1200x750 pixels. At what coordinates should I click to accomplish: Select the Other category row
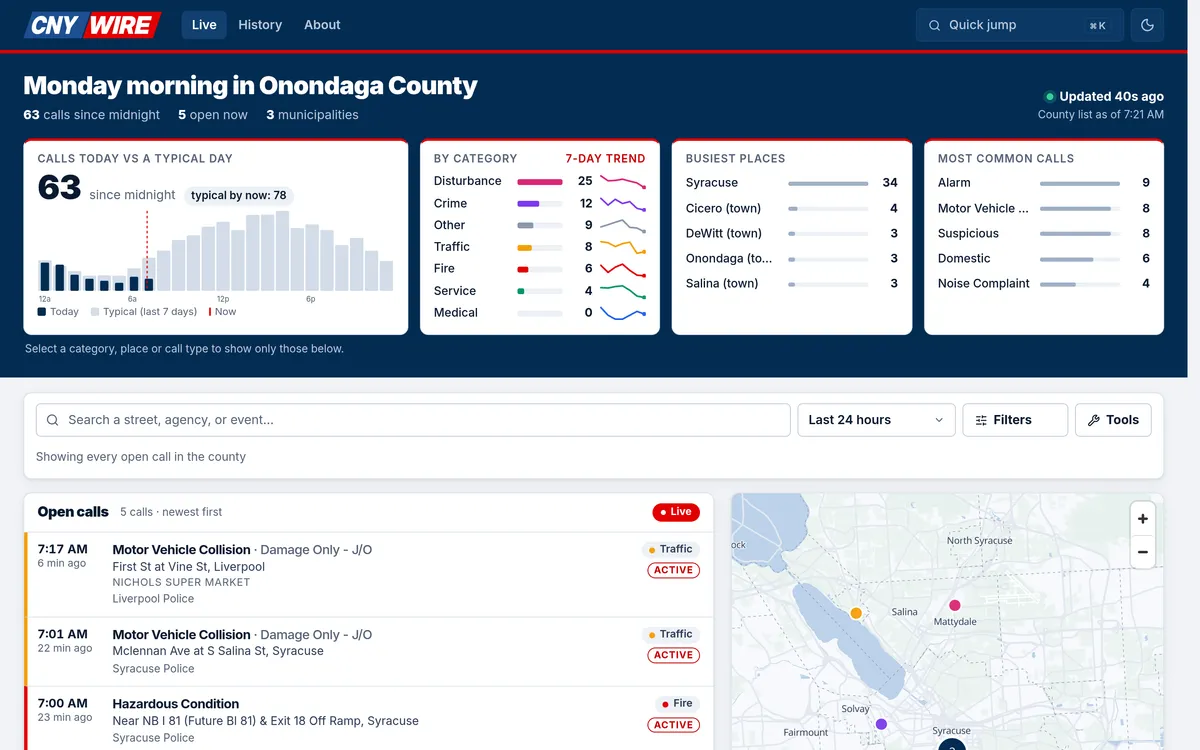pos(540,225)
